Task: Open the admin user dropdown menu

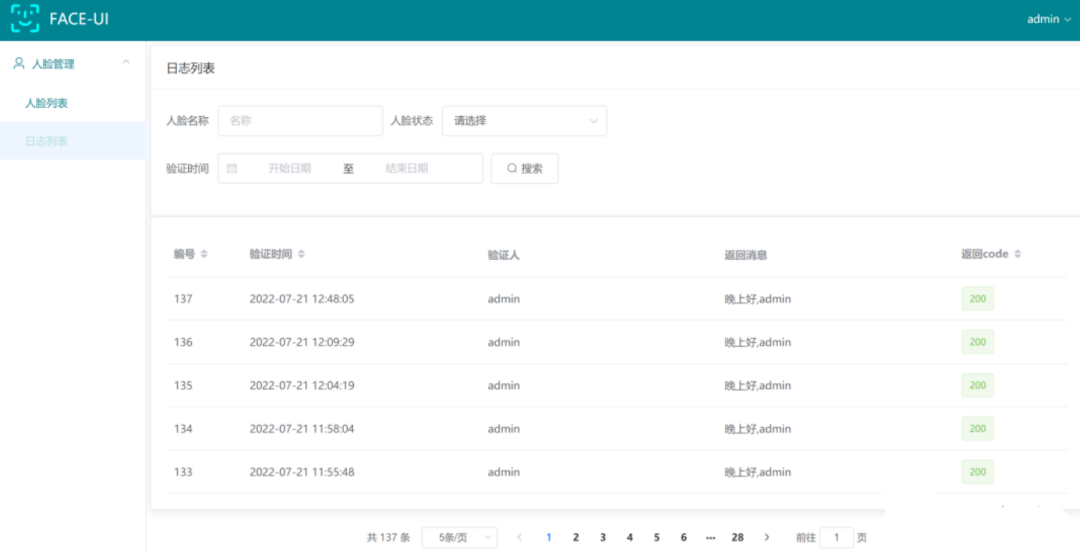Action: (x=1048, y=19)
